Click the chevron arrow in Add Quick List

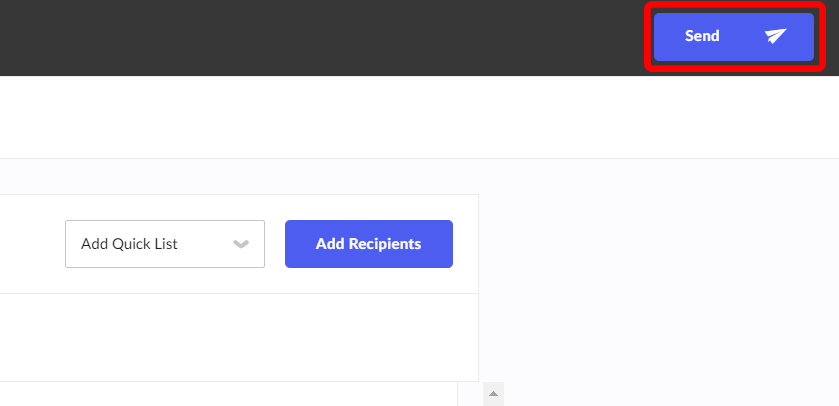pos(241,244)
